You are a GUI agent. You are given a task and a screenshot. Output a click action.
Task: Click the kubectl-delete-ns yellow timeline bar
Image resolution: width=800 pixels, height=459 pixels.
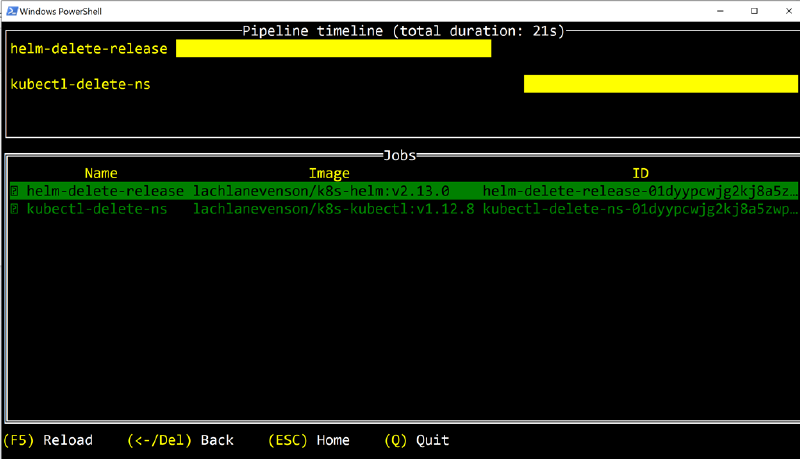[x=661, y=84]
